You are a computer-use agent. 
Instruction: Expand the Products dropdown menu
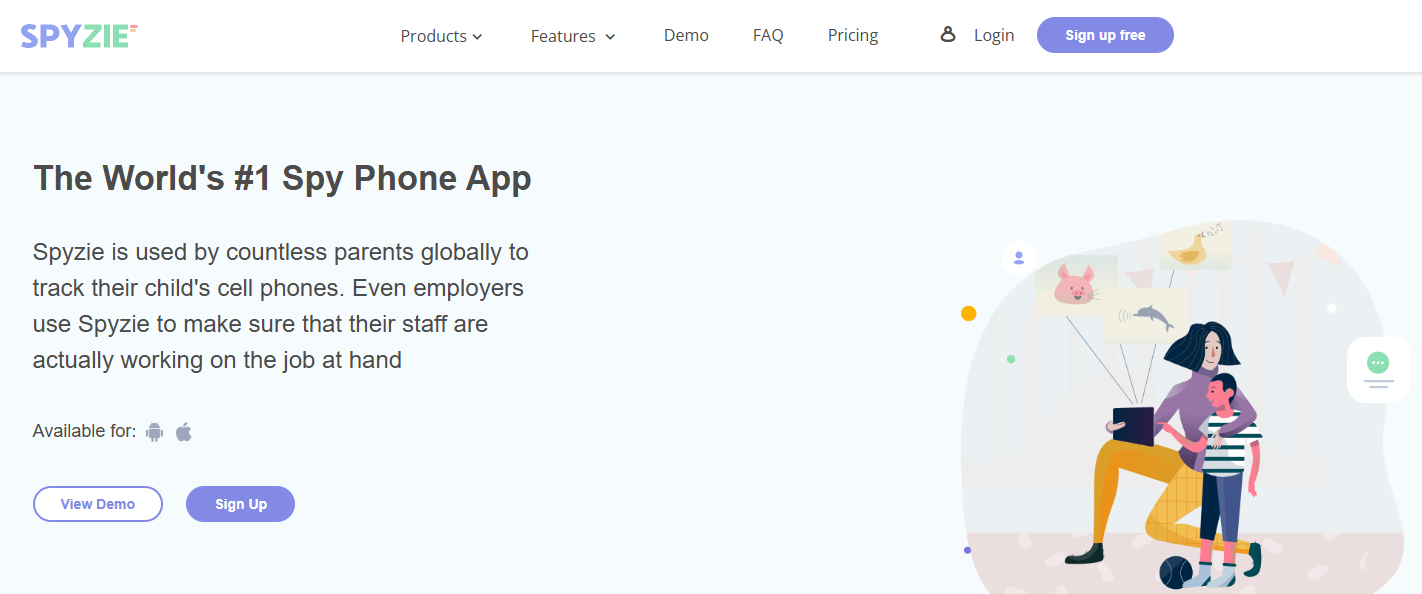[x=441, y=36]
